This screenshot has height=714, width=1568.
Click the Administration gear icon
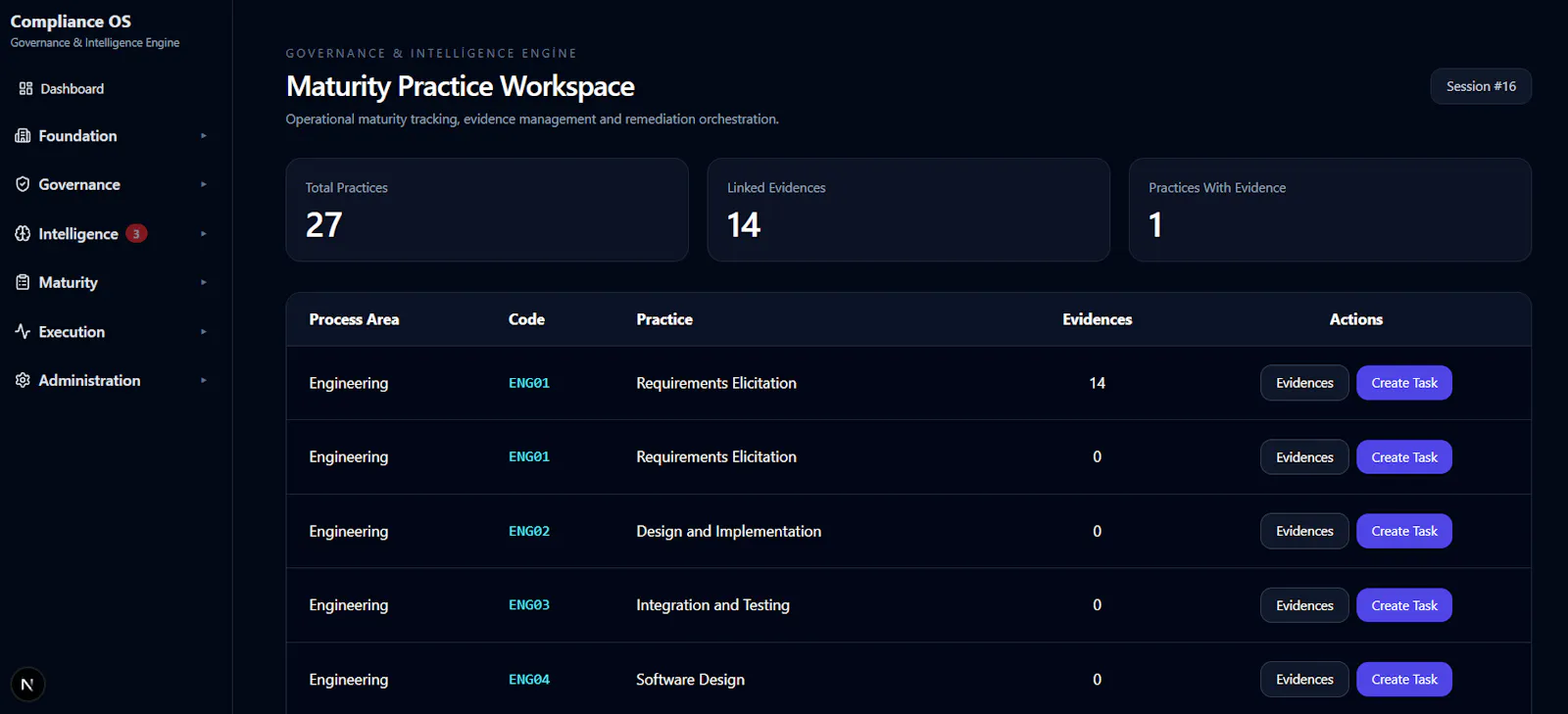(23, 380)
